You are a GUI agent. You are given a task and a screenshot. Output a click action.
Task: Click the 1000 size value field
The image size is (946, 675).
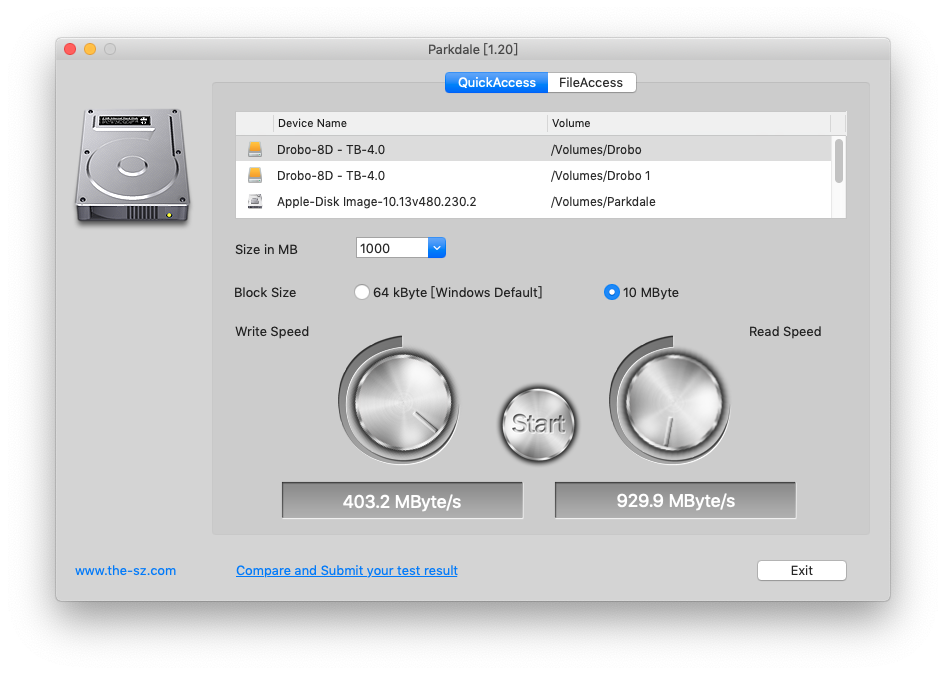pos(392,248)
